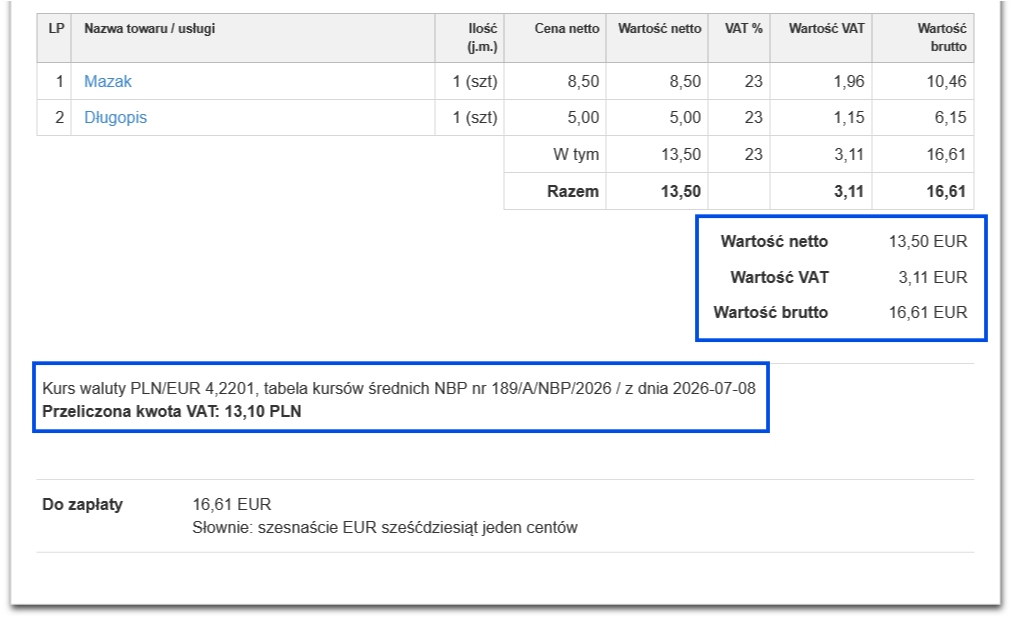The width and height of the screenshot is (1012, 619).
Task: Click the VAT % column header
Action: [x=744, y=28]
